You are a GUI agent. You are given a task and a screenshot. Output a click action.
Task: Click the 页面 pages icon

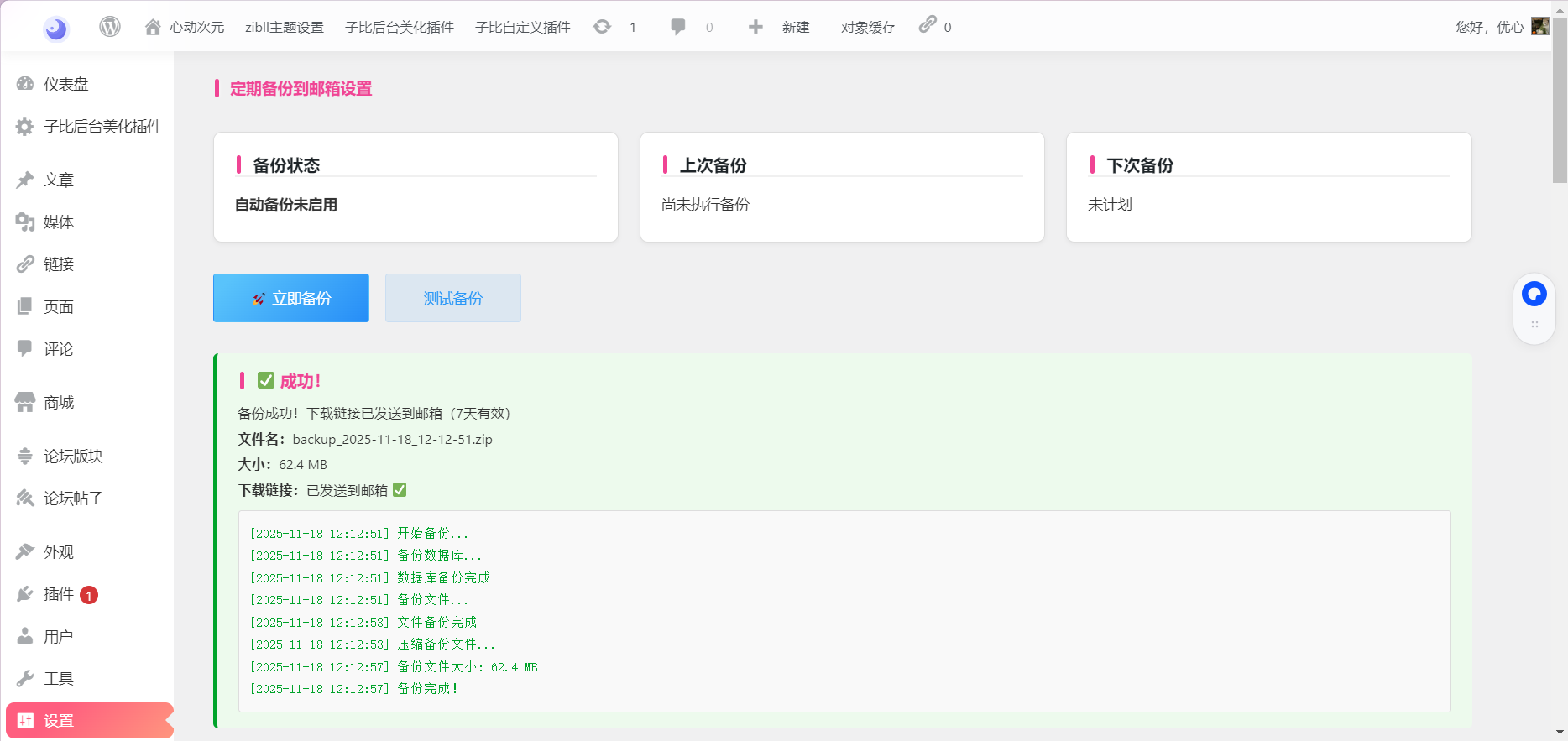(25, 306)
